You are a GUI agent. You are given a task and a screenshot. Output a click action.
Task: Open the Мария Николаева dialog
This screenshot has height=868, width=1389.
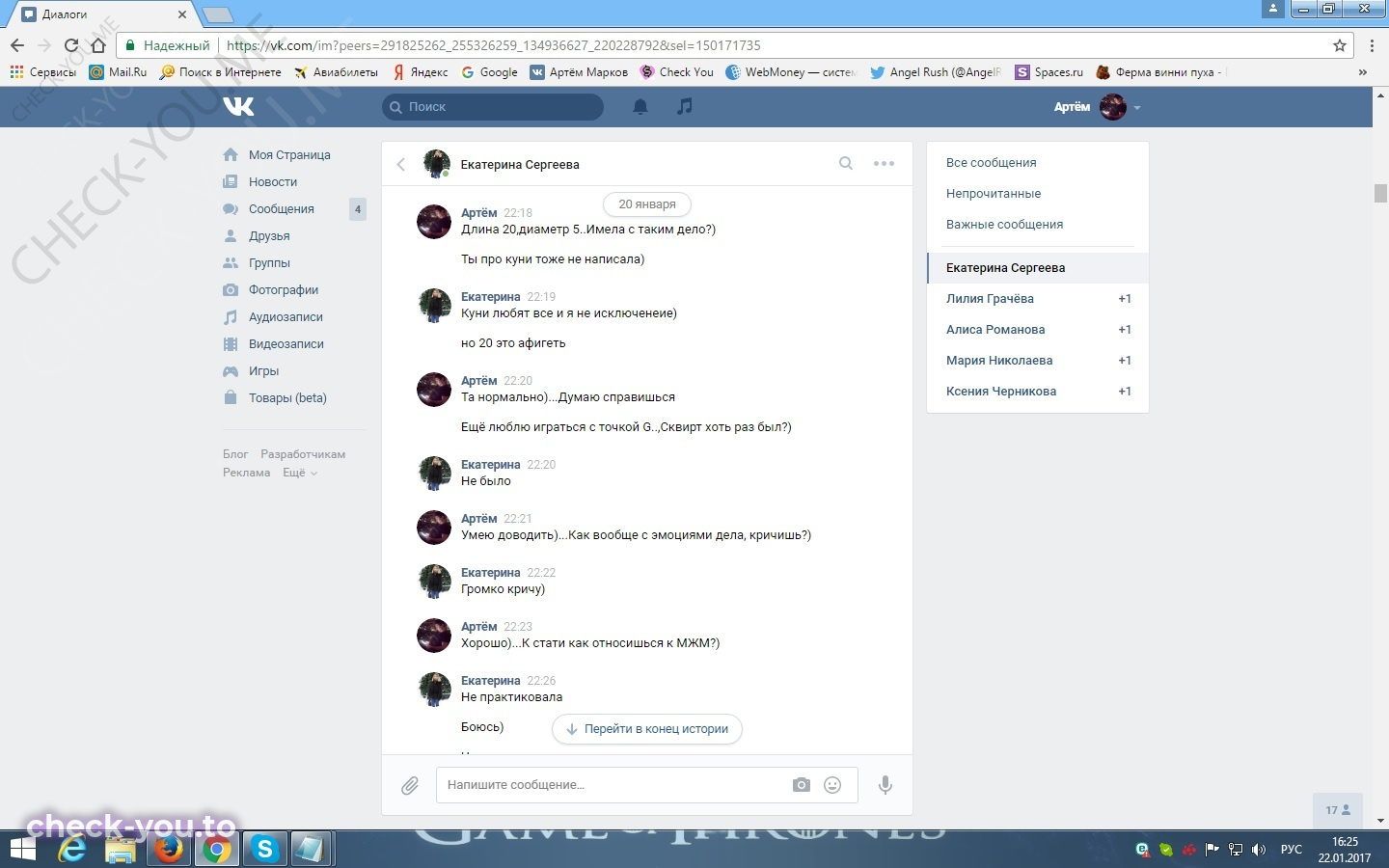coord(1038,361)
